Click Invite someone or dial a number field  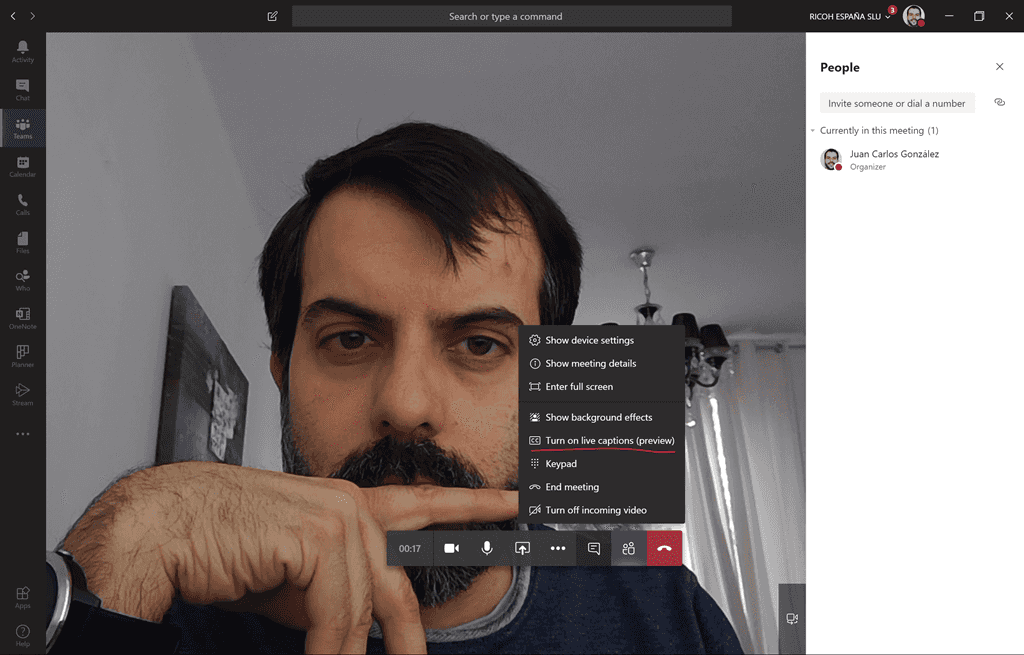[897, 103]
